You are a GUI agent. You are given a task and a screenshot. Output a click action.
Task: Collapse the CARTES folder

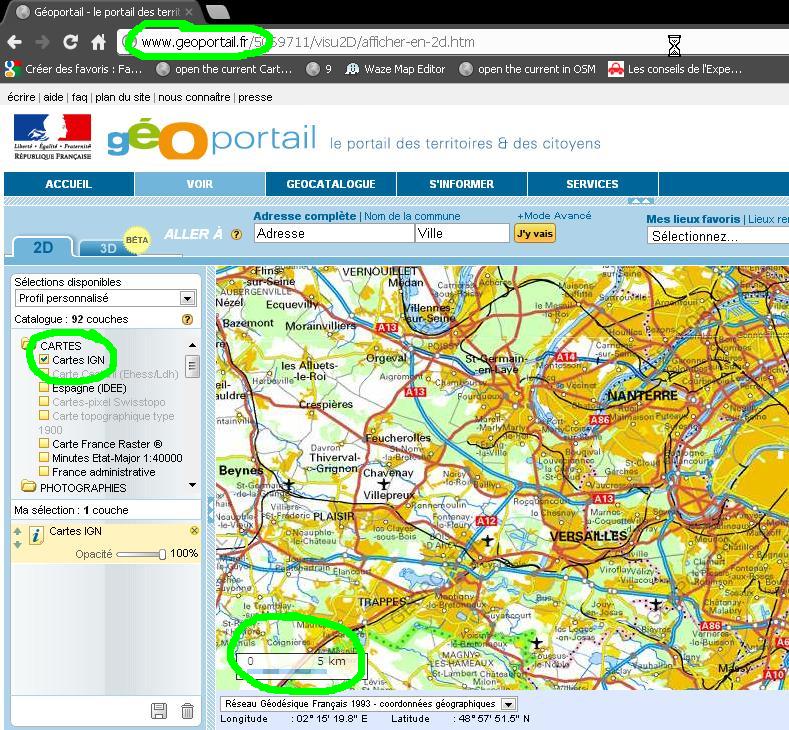pyautogui.click(x=26, y=345)
